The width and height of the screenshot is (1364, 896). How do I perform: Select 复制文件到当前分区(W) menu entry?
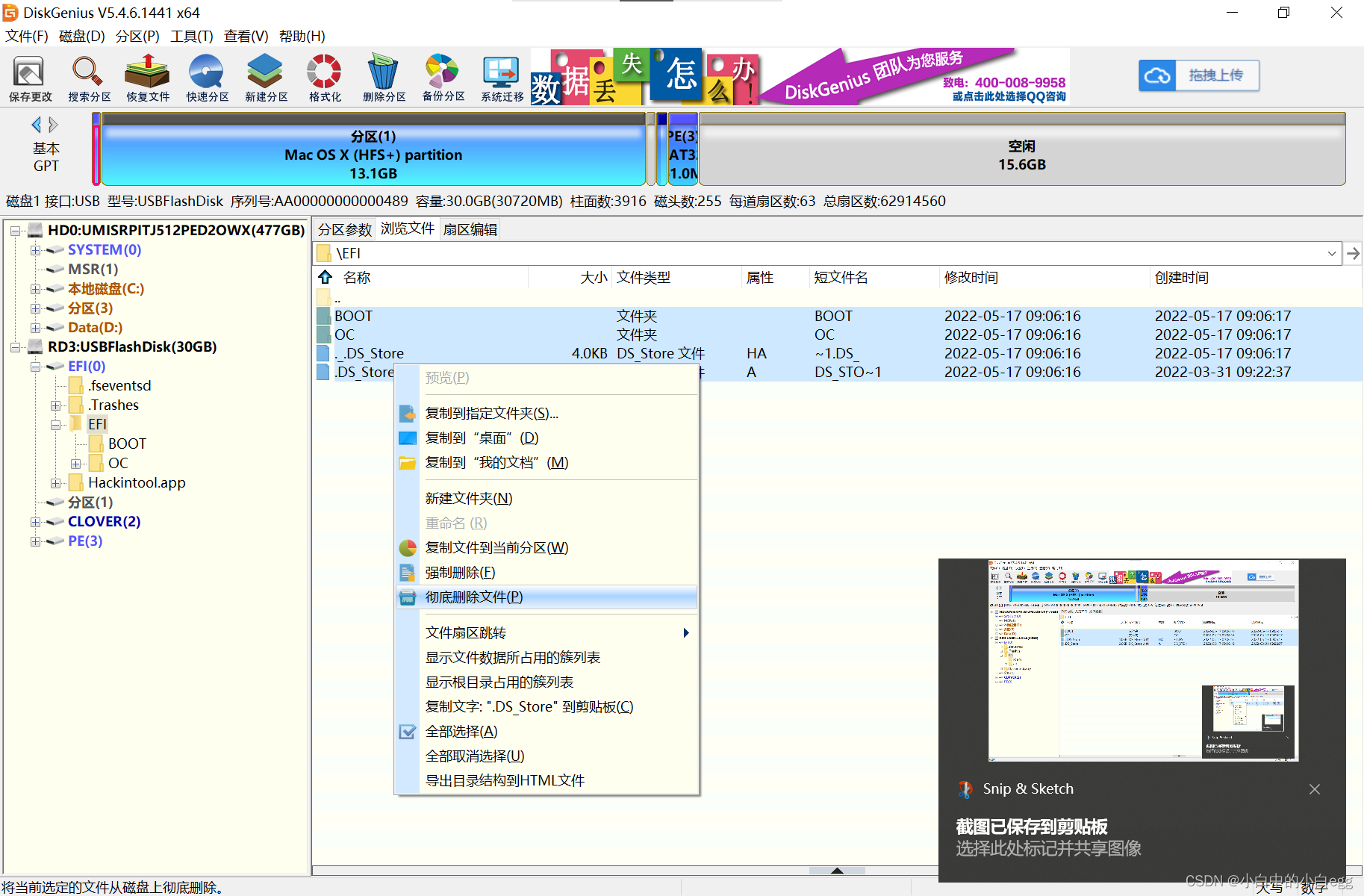[546, 548]
